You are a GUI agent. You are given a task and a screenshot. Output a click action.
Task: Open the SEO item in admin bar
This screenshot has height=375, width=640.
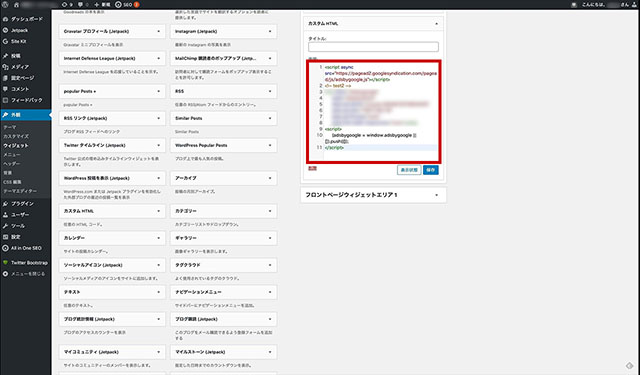click(x=127, y=4)
